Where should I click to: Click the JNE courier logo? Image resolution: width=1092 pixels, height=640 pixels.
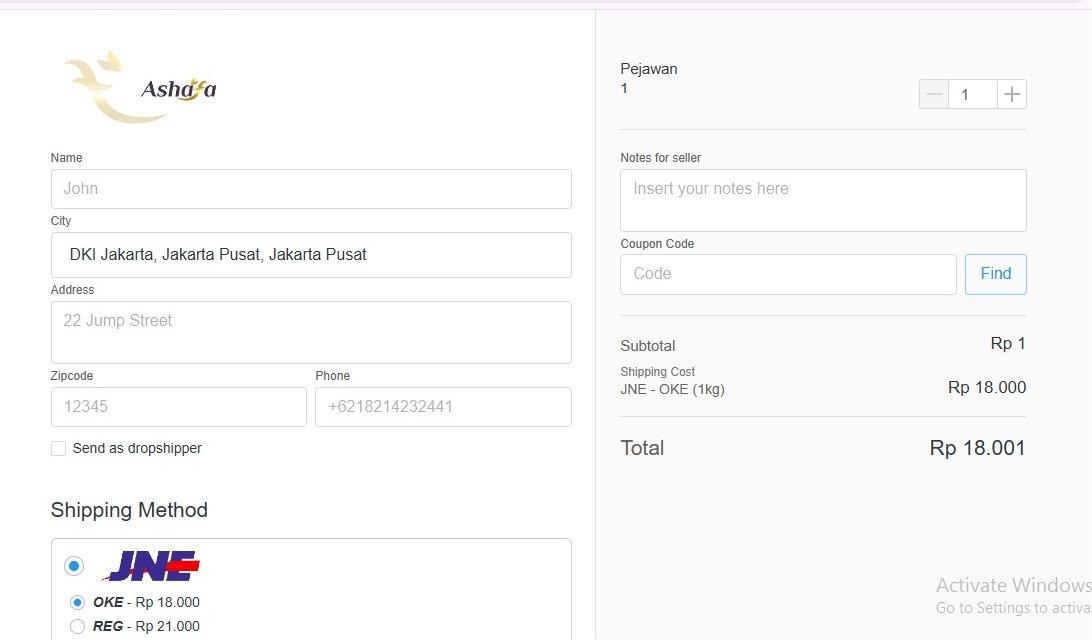click(152, 566)
